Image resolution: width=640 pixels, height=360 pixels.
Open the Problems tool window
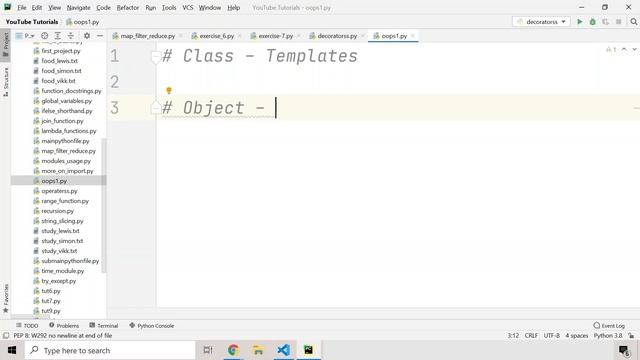pos(64,325)
